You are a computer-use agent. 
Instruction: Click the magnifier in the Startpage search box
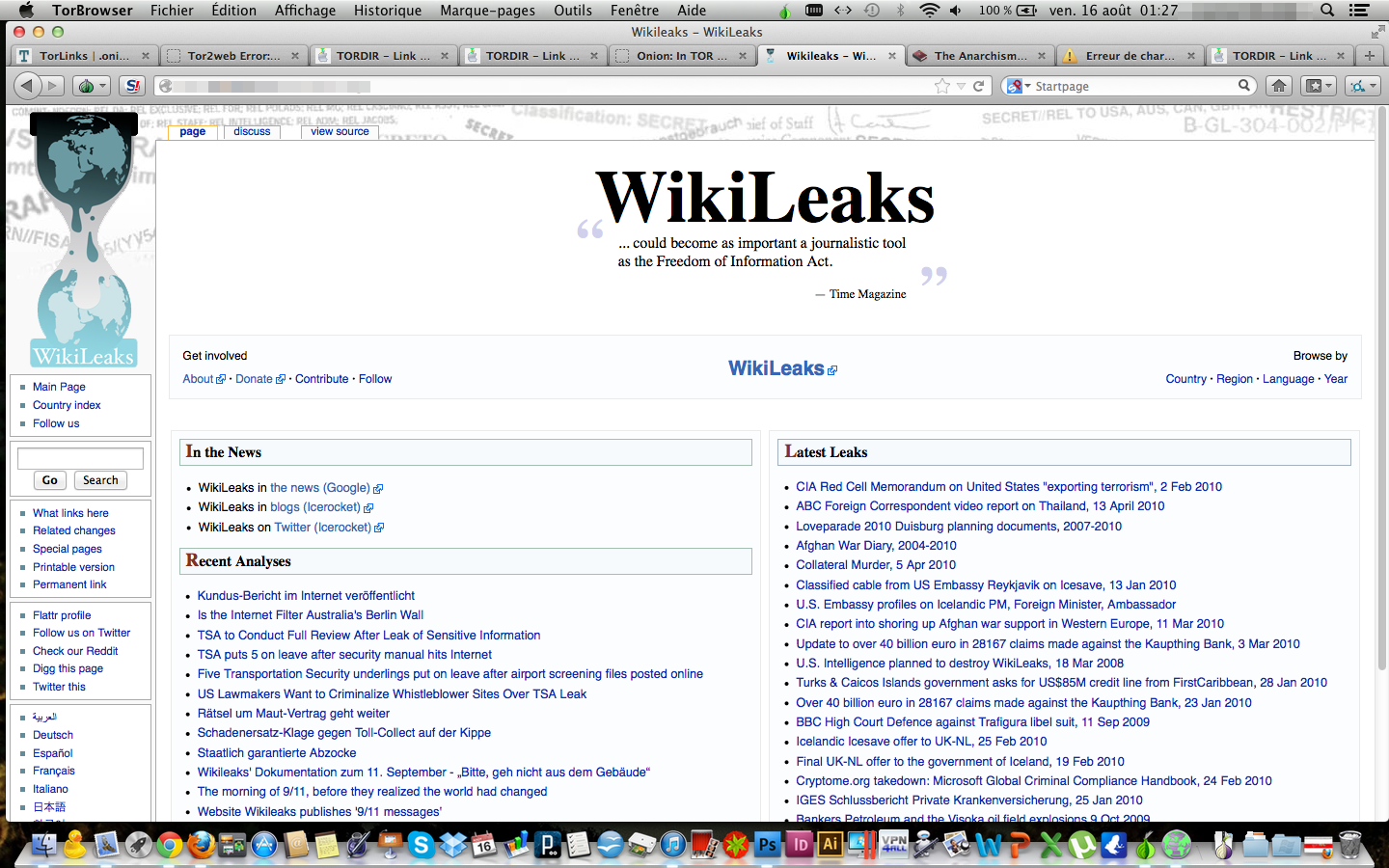pos(1244,86)
